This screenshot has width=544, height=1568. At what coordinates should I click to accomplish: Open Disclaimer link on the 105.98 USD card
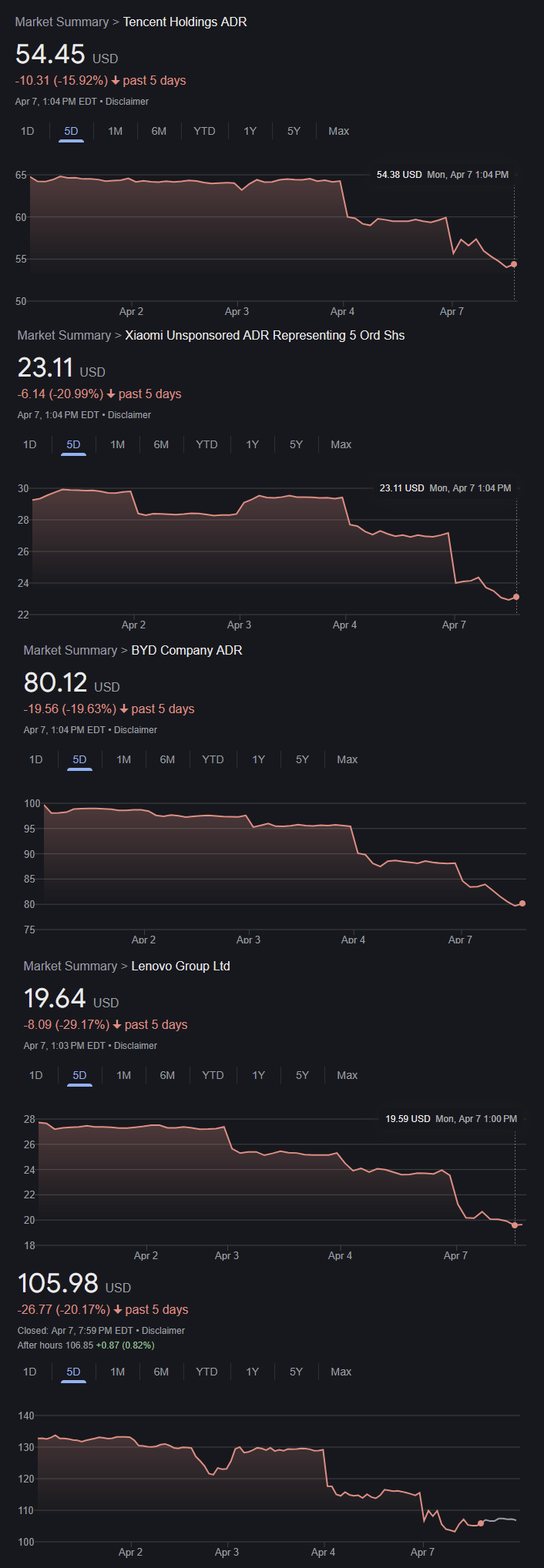(163, 1331)
